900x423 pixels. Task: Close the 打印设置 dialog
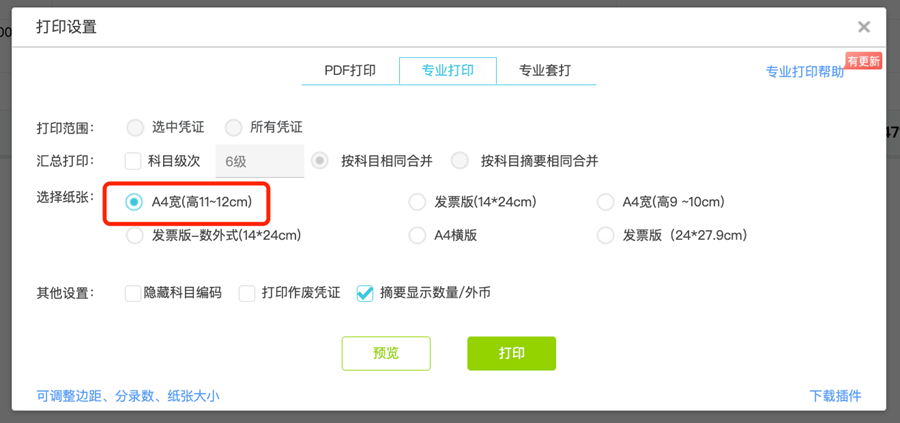coord(864,27)
